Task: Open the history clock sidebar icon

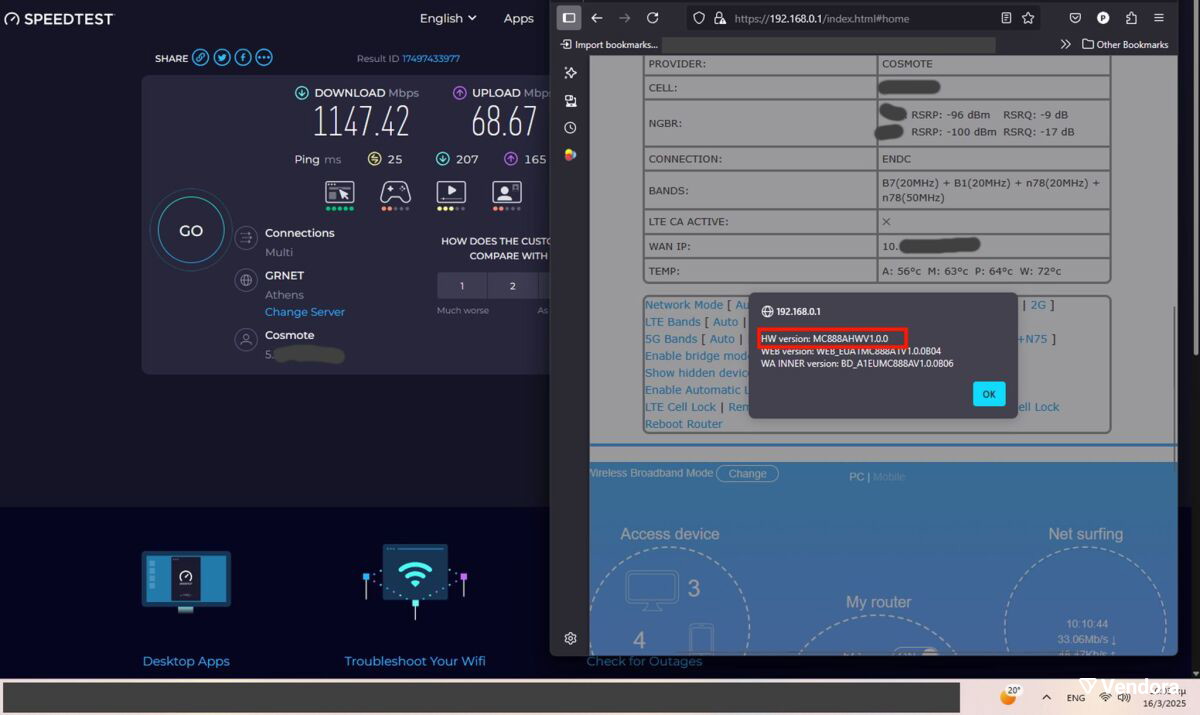Action: [x=570, y=128]
